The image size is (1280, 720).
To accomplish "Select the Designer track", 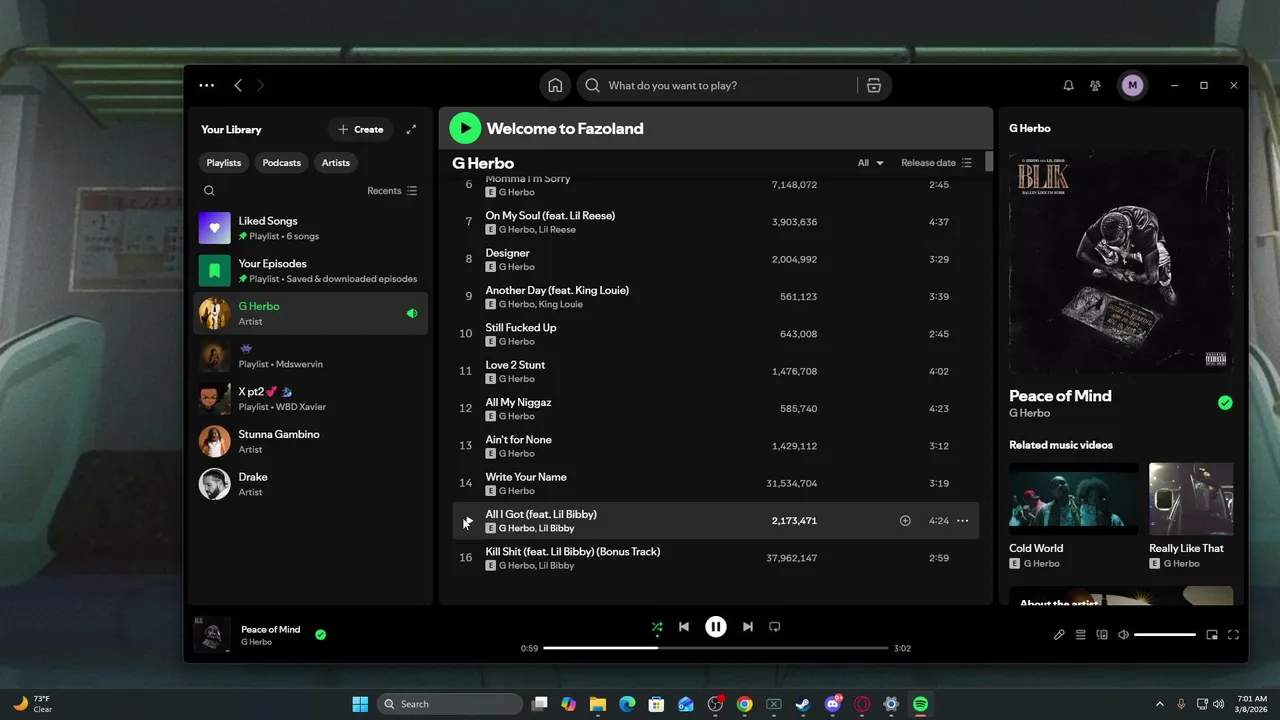I will click(716, 260).
